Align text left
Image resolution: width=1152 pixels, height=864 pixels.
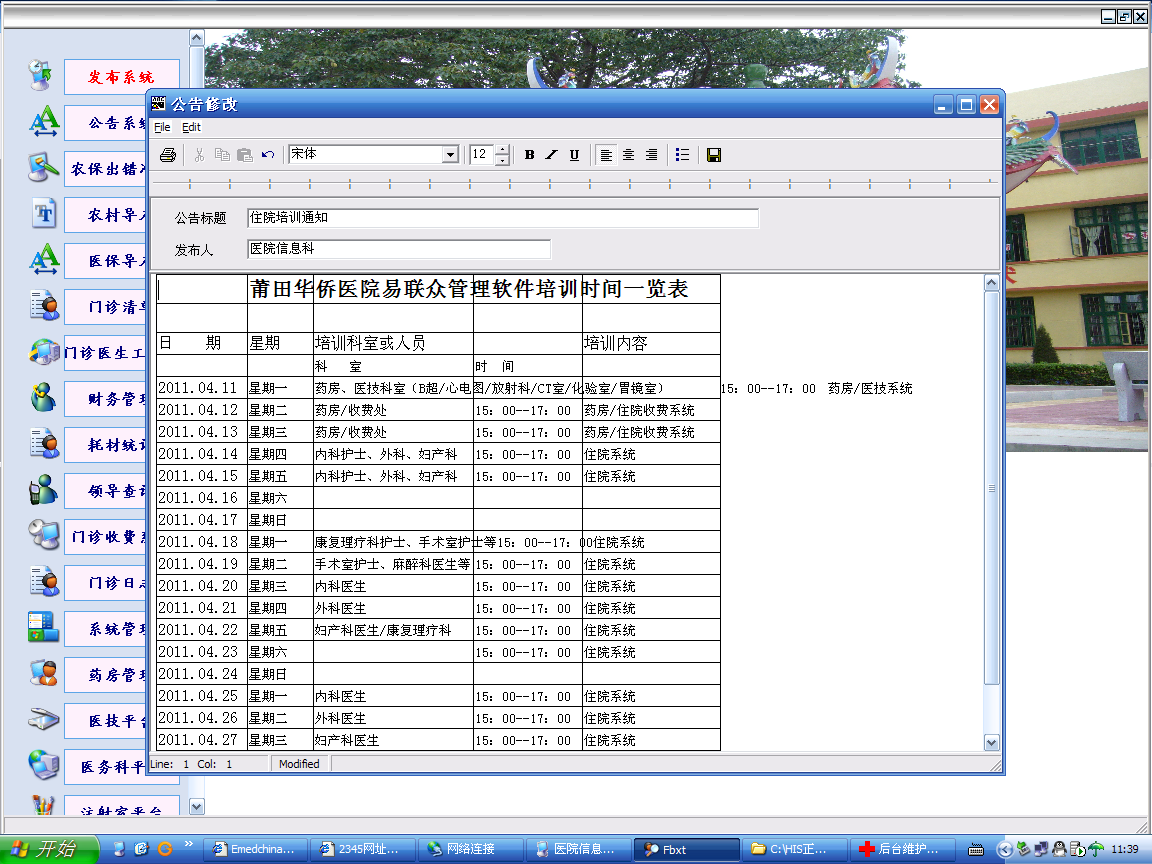[606, 155]
